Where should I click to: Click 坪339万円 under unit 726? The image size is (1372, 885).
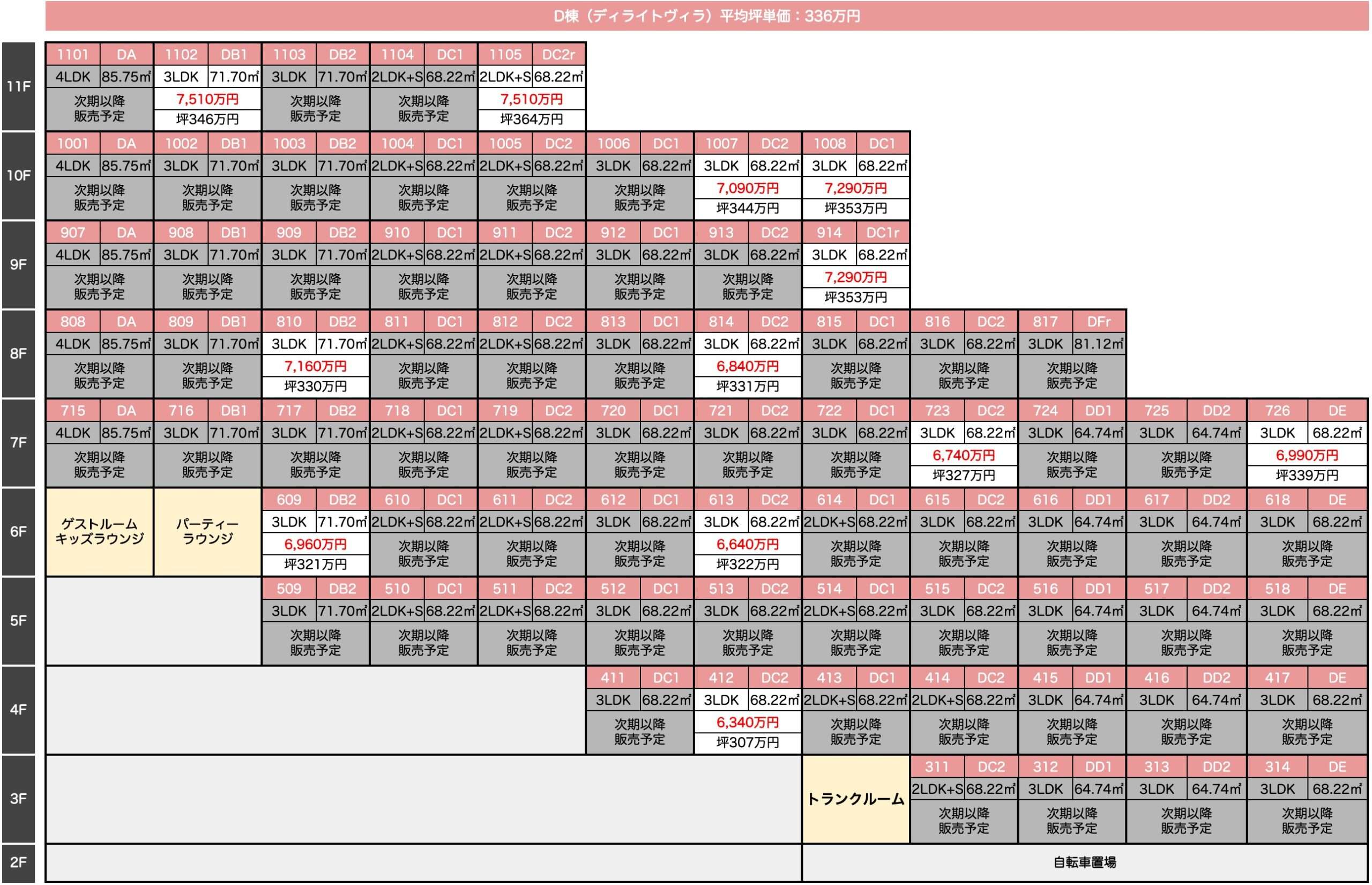[1307, 476]
